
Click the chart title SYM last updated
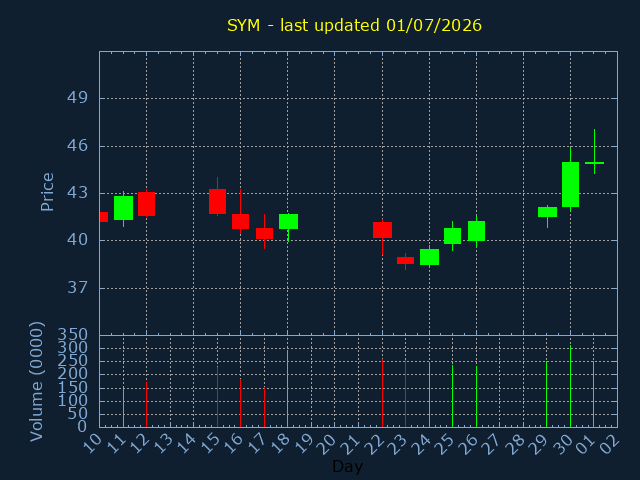pos(354,25)
